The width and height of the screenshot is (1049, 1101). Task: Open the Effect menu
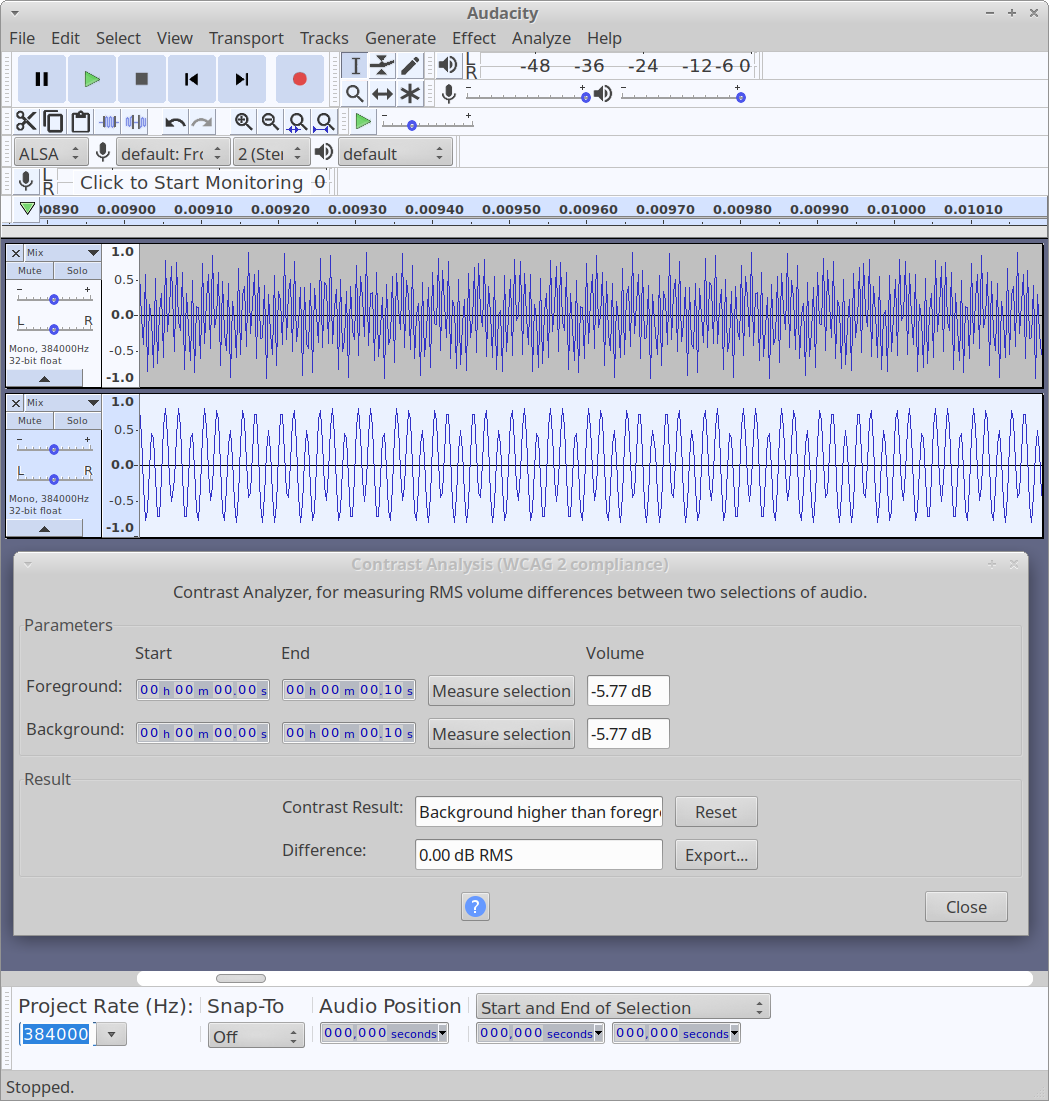(x=473, y=38)
